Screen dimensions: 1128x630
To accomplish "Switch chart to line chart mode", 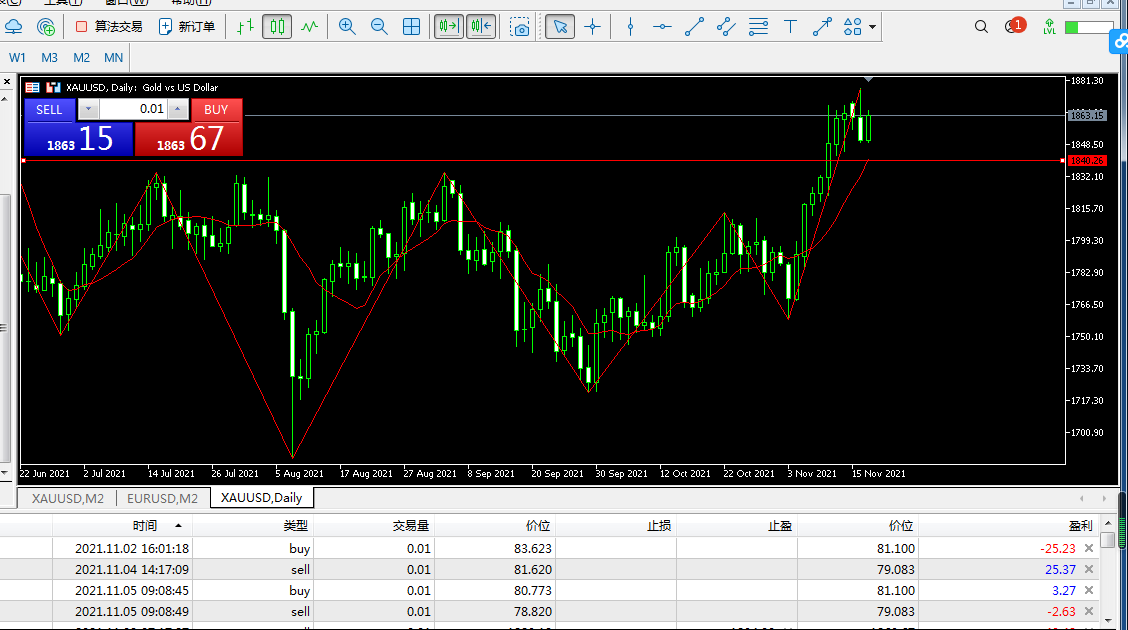I will 310,27.
